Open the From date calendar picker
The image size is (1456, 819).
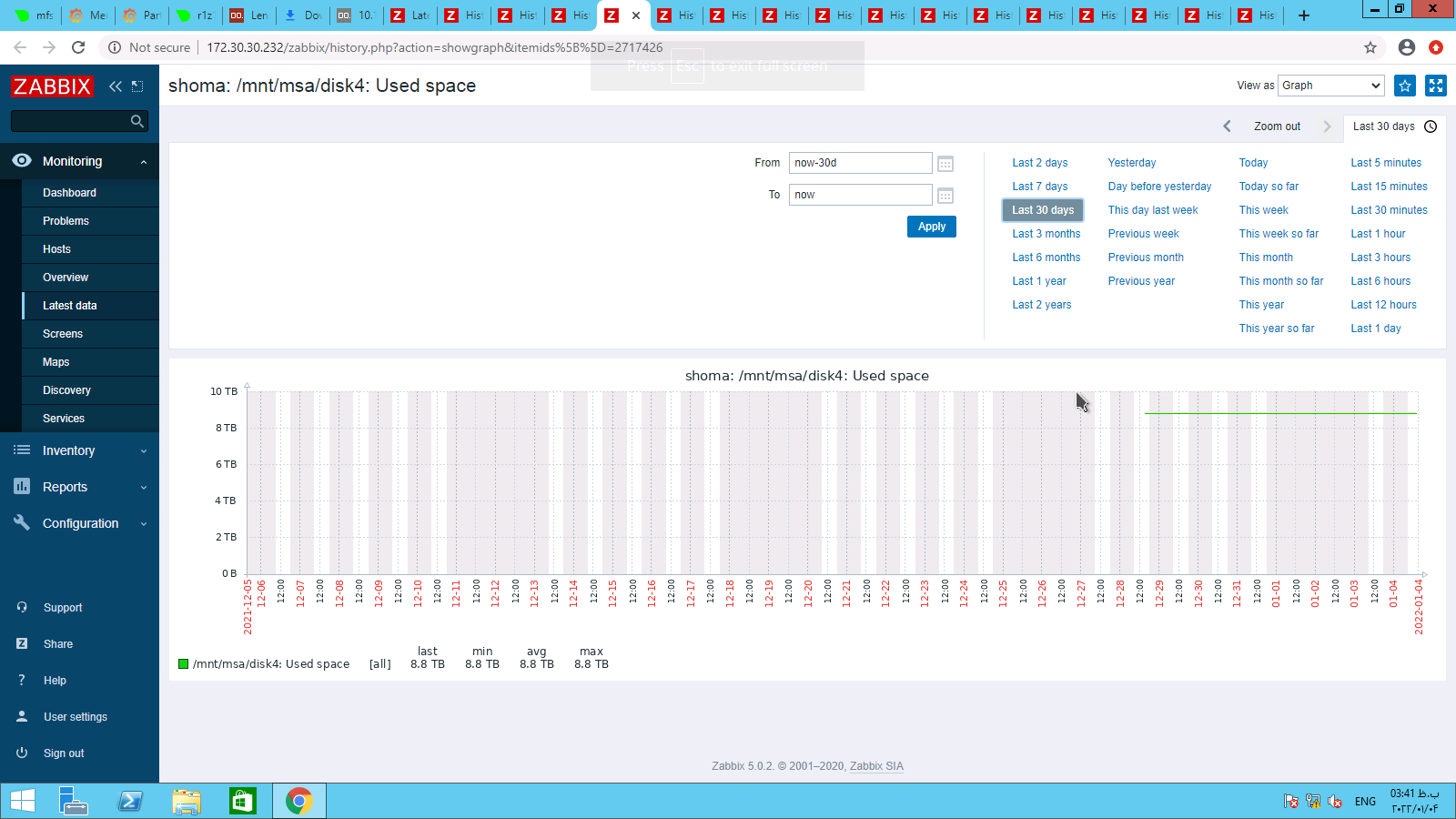pyautogui.click(x=945, y=164)
